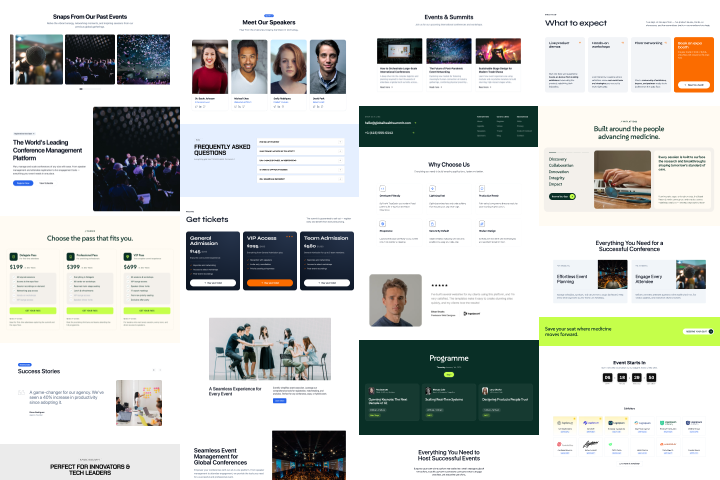
Task: Expand the fifth FAQ question
Action: click(x=300, y=179)
